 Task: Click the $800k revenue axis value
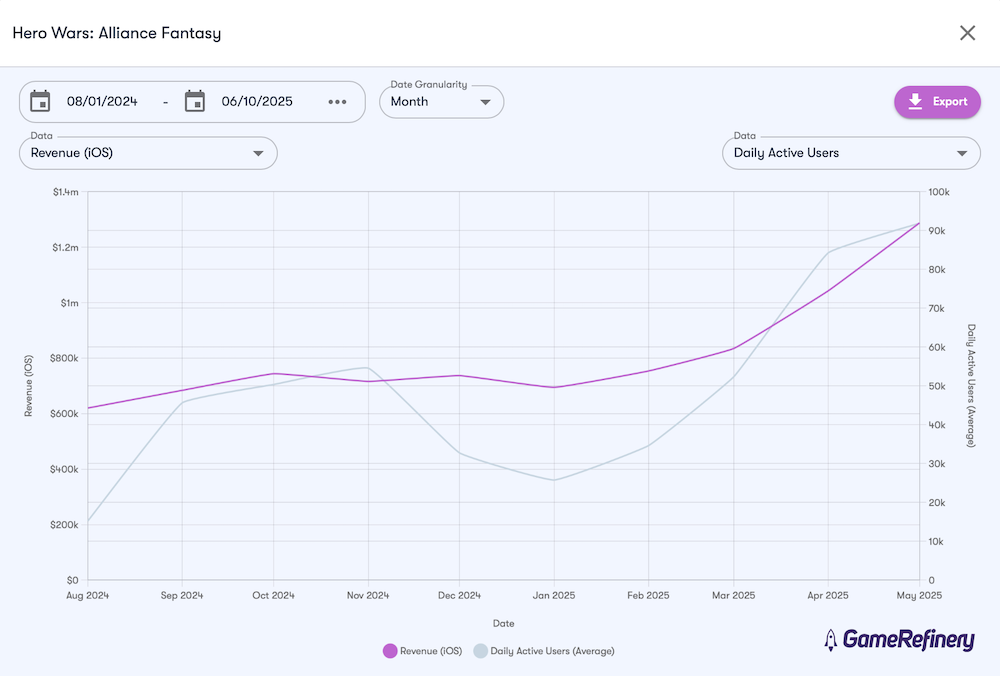[64, 358]
